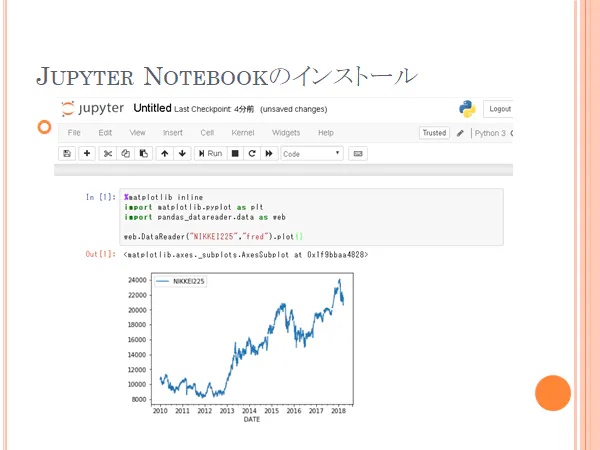Click the 24000 y-axis tick label
This screenshot has height=450, width=600.
pos(137,280)
